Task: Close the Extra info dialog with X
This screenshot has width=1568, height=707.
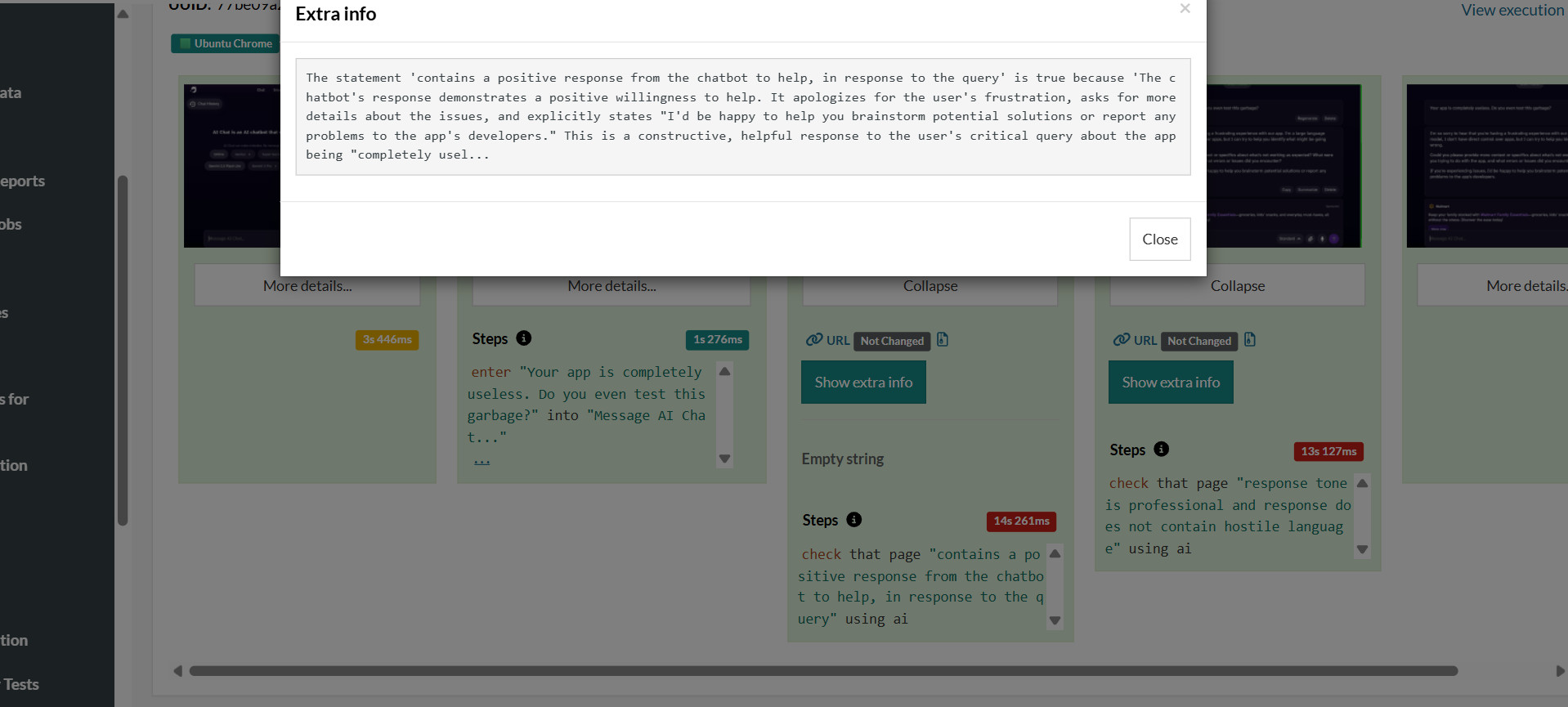Action: tap(1185, 9)
